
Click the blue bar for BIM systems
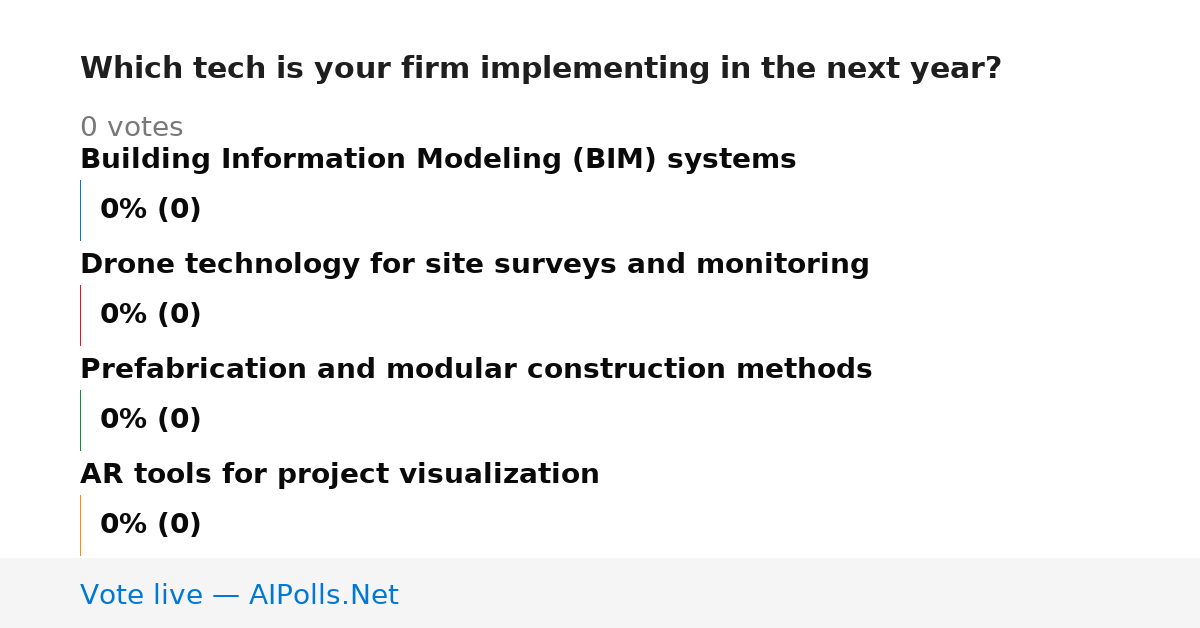[80, 210]
